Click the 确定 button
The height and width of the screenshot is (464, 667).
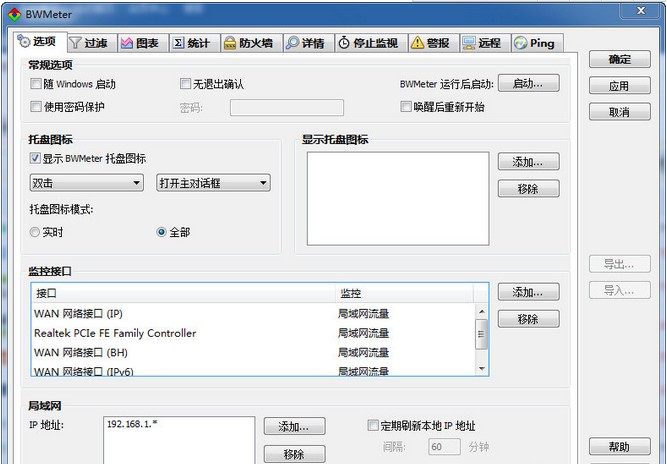619,59
